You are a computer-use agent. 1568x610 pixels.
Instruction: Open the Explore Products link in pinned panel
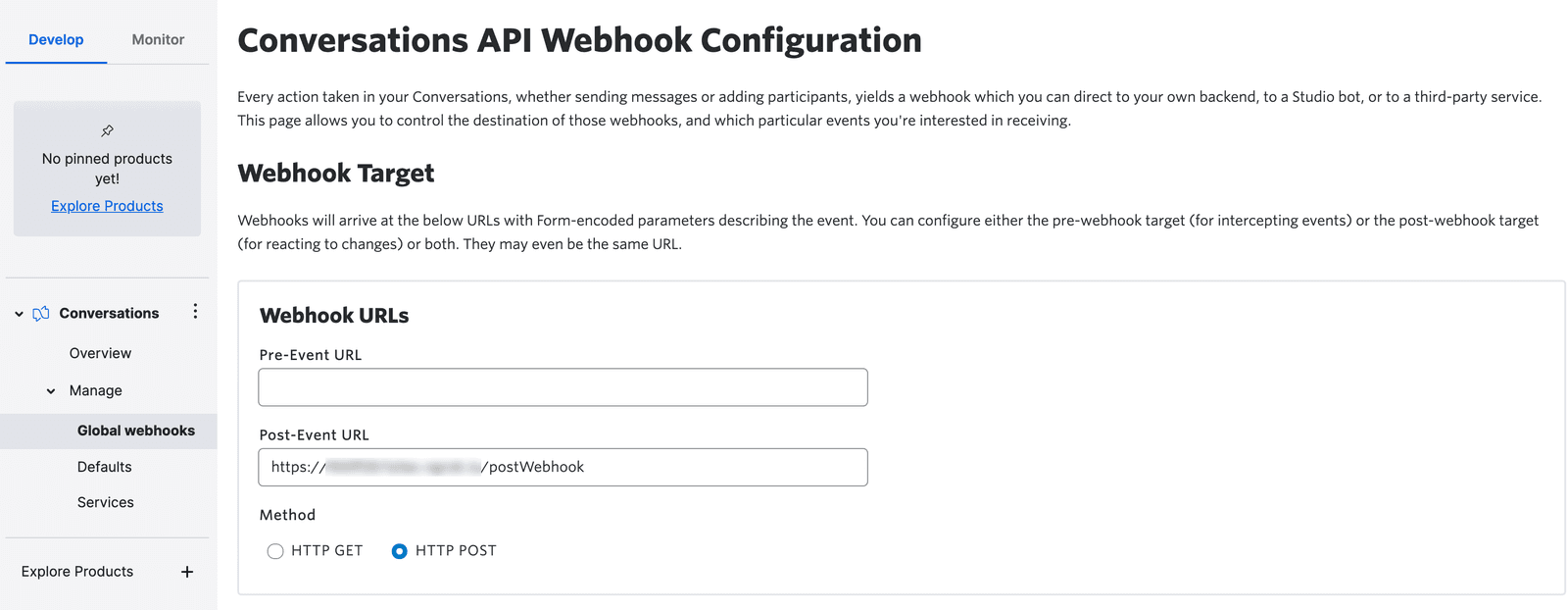point(106,205)
